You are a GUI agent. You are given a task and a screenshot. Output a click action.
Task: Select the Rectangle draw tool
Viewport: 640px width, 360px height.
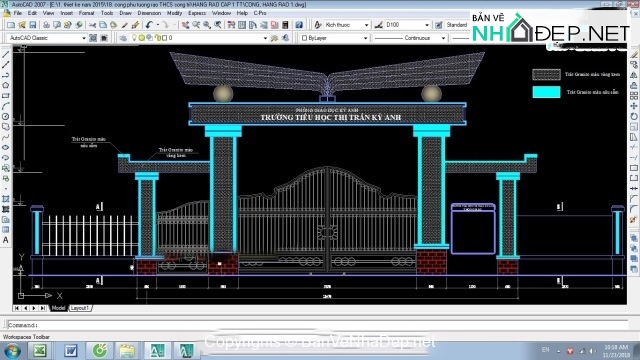point(5,96)
